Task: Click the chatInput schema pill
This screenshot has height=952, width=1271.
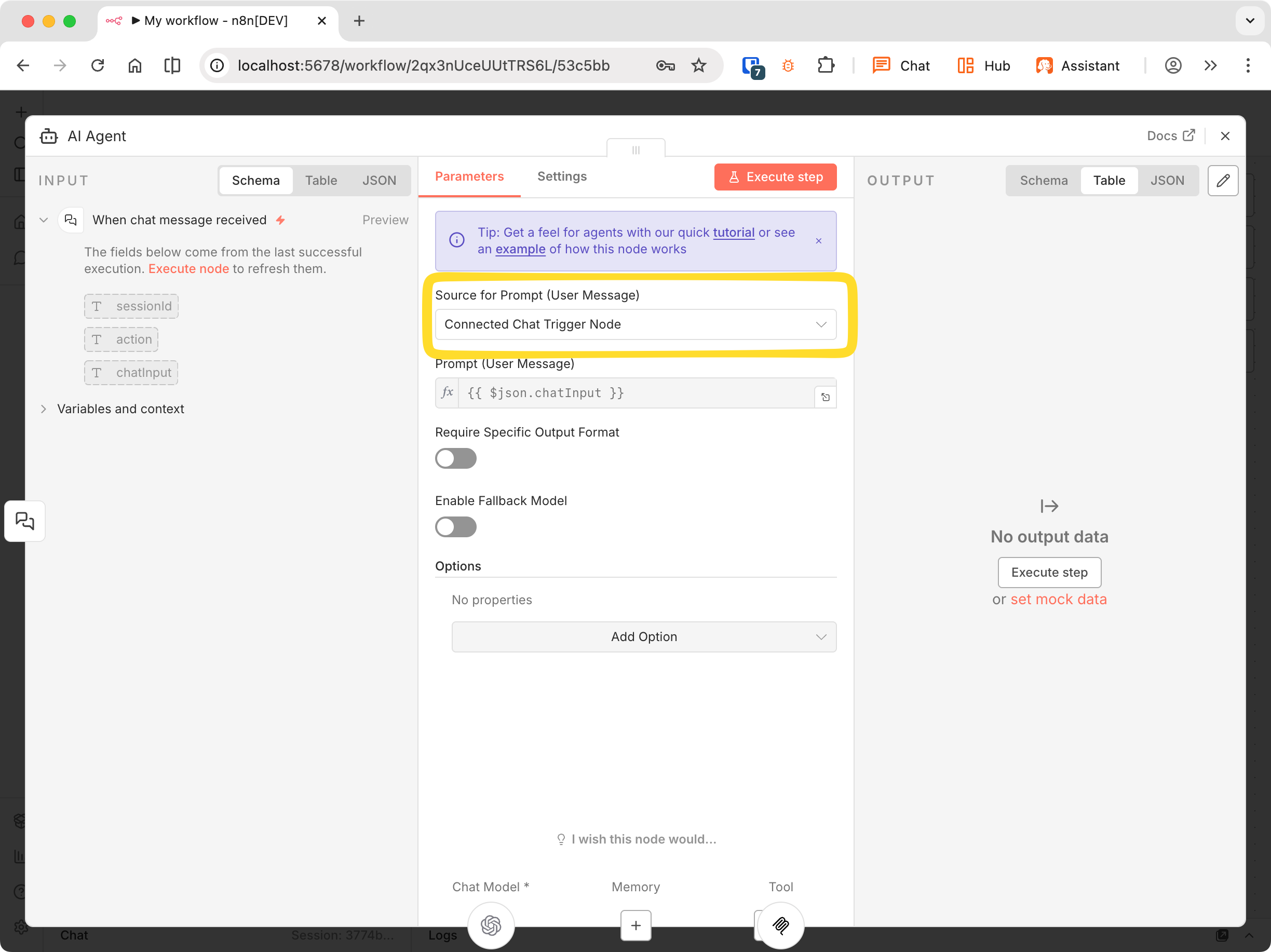Action: tap(130, 372)
